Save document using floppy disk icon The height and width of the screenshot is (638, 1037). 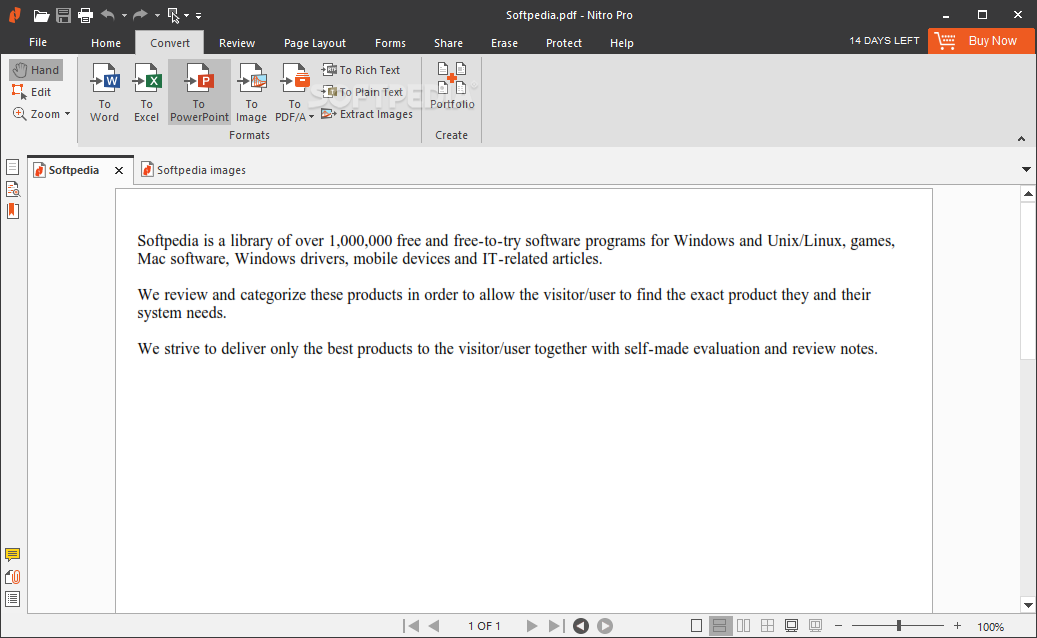63,15
